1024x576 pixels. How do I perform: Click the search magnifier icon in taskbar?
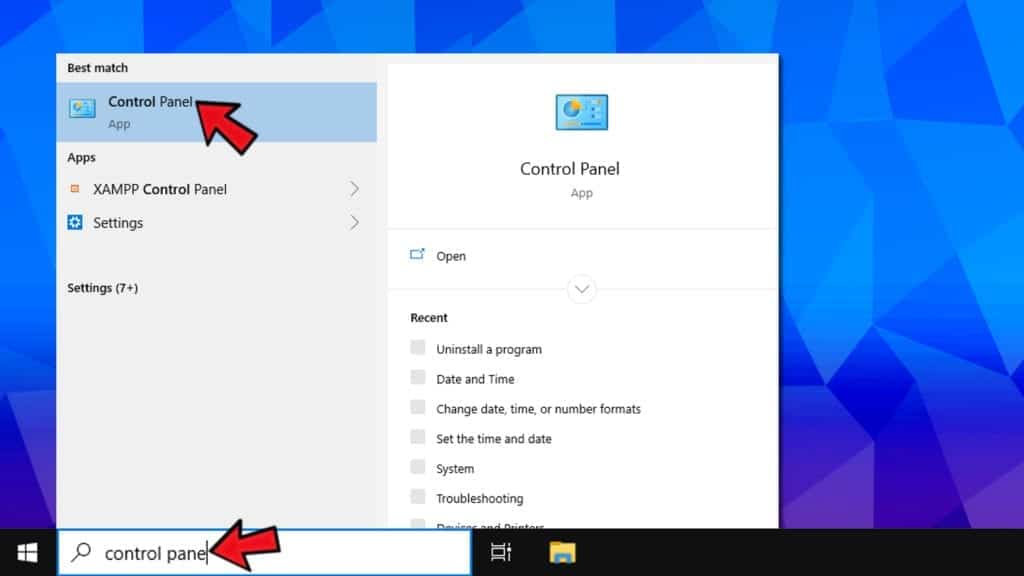[x=82, y=552]
